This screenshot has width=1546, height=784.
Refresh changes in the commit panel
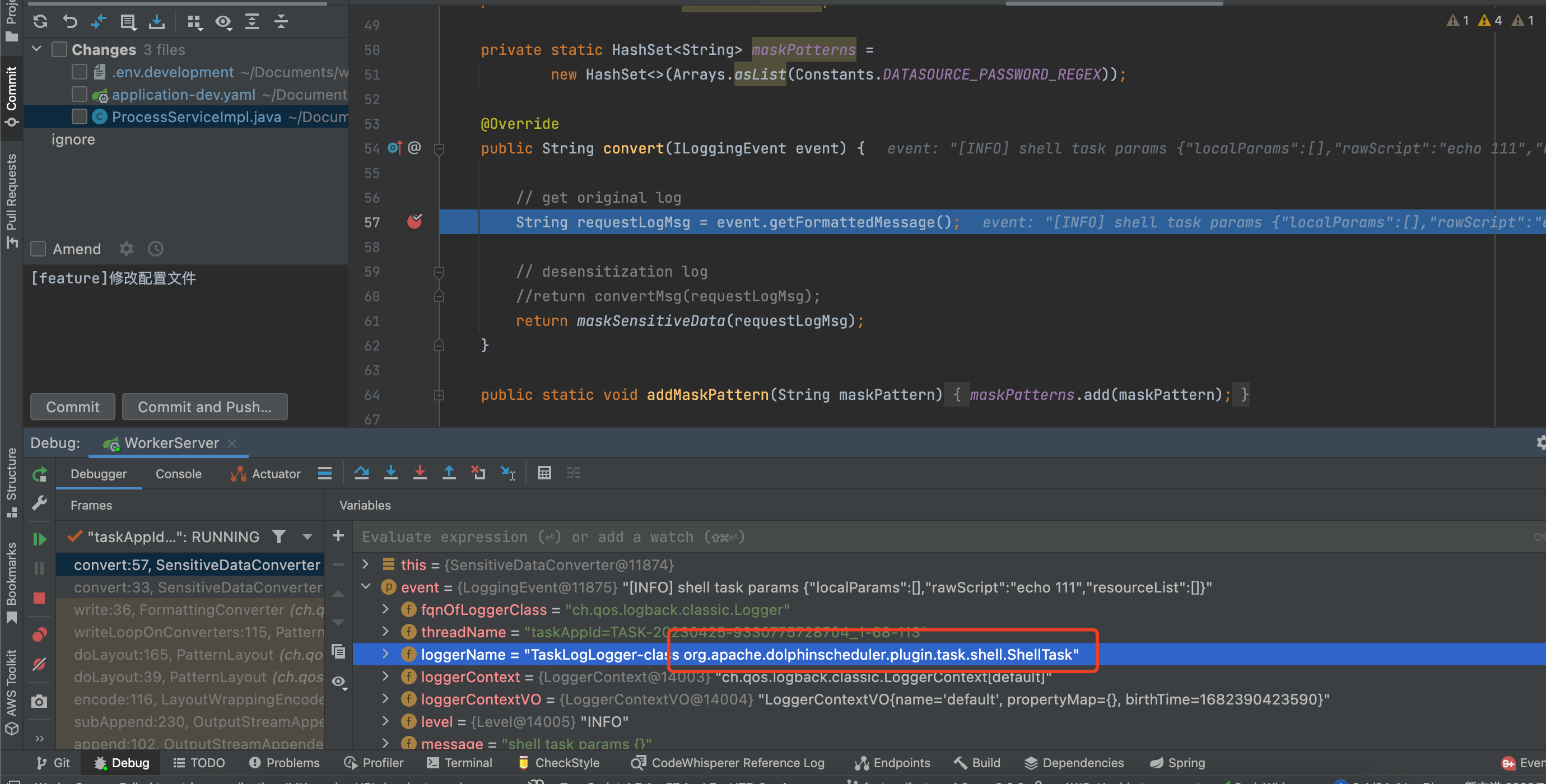(40, 22)
